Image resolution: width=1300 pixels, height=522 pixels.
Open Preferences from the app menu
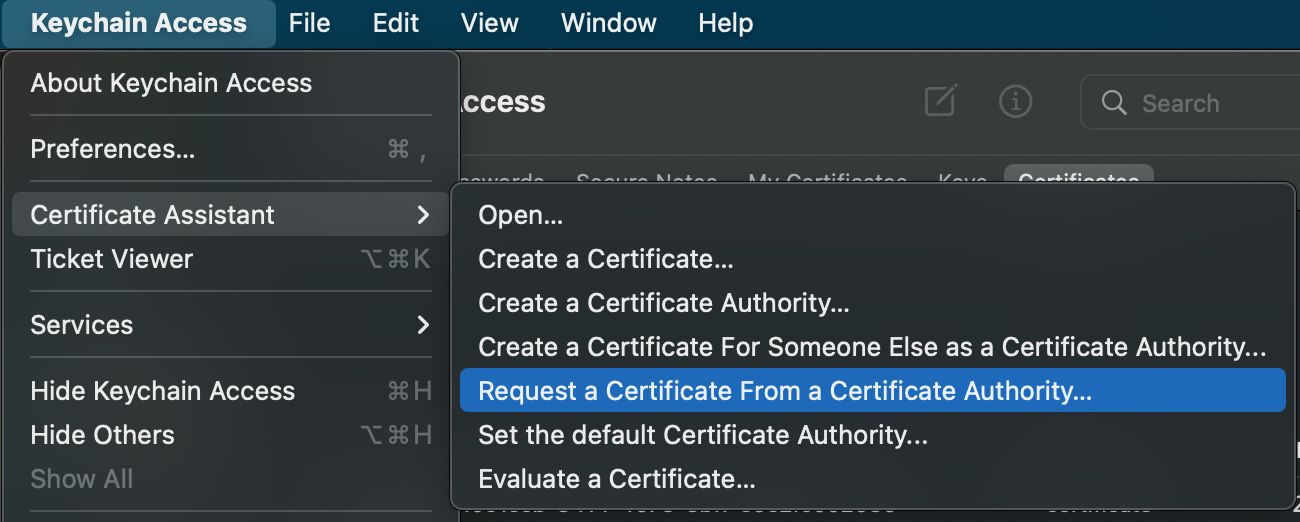pos(113,149)
